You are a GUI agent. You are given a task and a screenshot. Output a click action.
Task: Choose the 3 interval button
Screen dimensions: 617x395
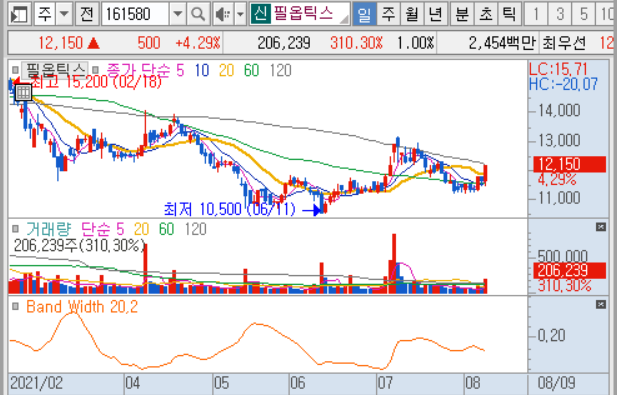pos(560,14)
